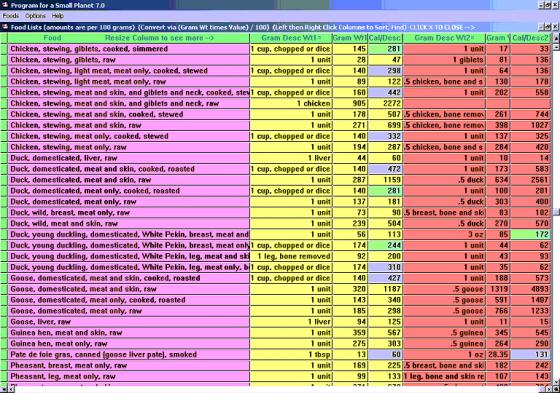This screenshot has height=393, width=560.
Task: Click '1 chicken' description cell
Action: [x=291, y=104]
